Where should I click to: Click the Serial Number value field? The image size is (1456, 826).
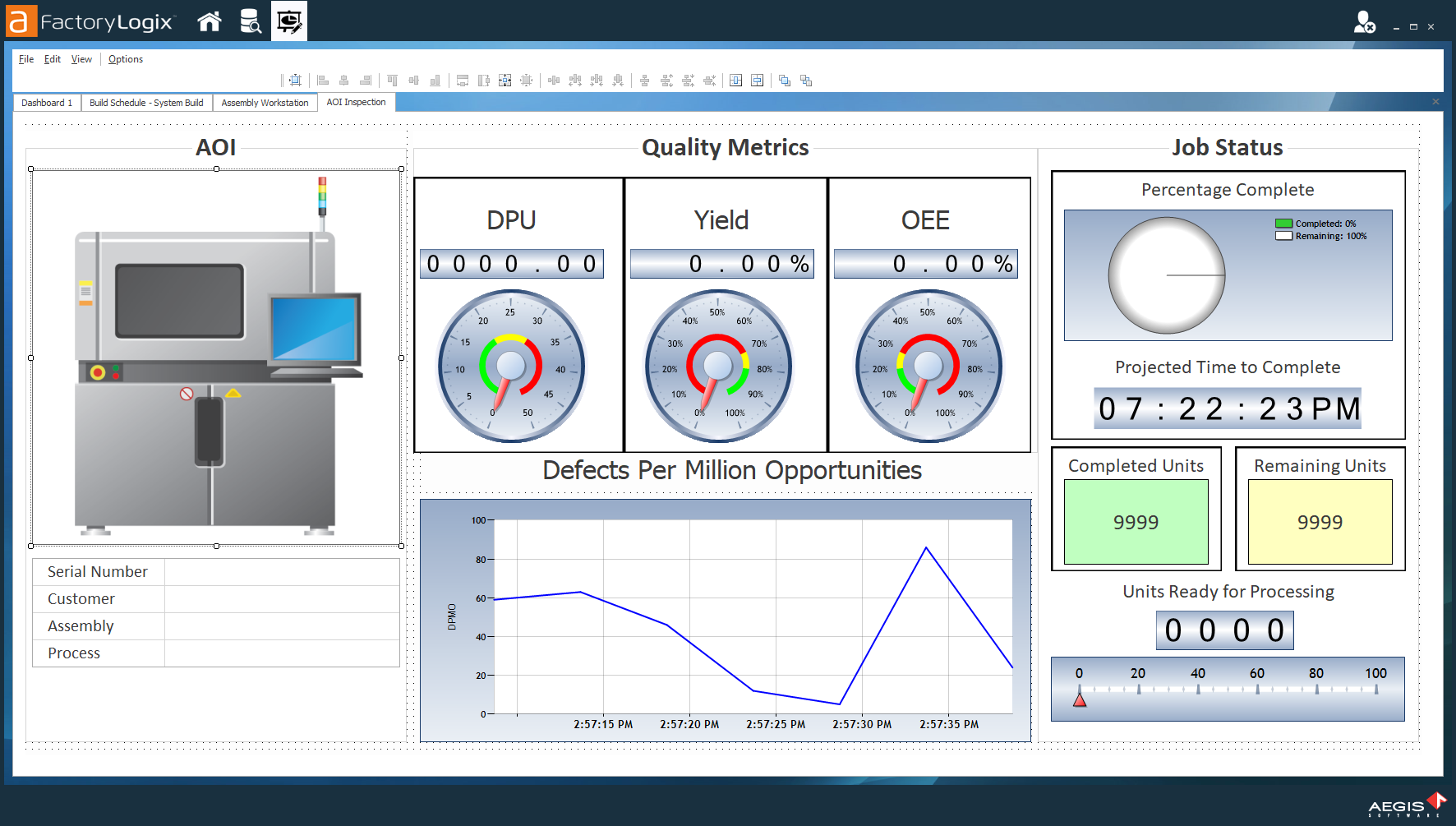[282, 571]
